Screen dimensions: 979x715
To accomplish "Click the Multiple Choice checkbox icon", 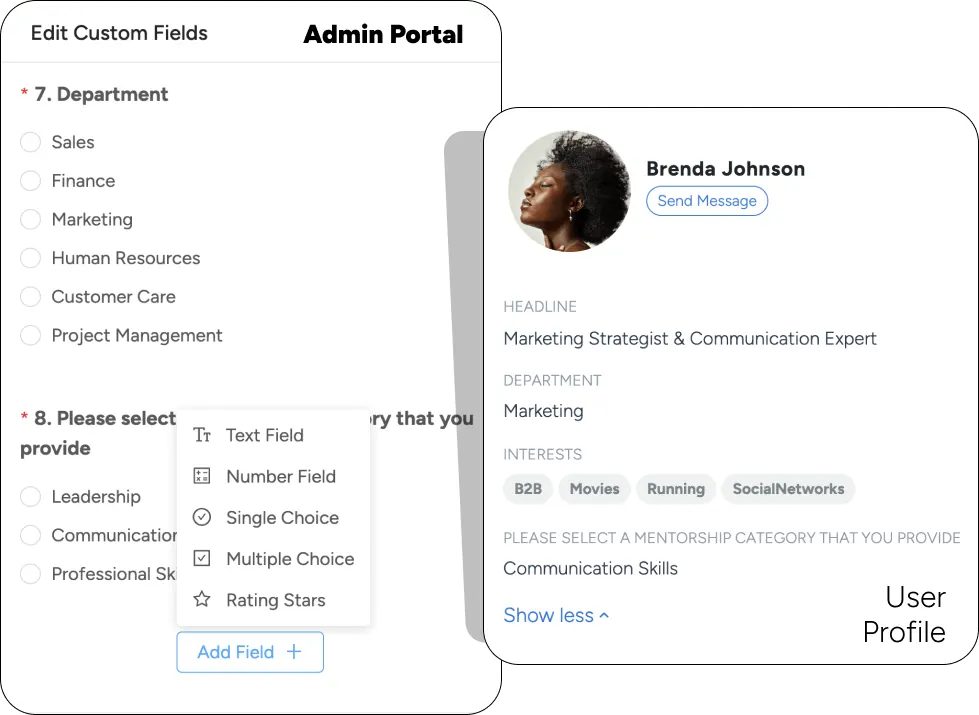I will click(x=202, y=558).
